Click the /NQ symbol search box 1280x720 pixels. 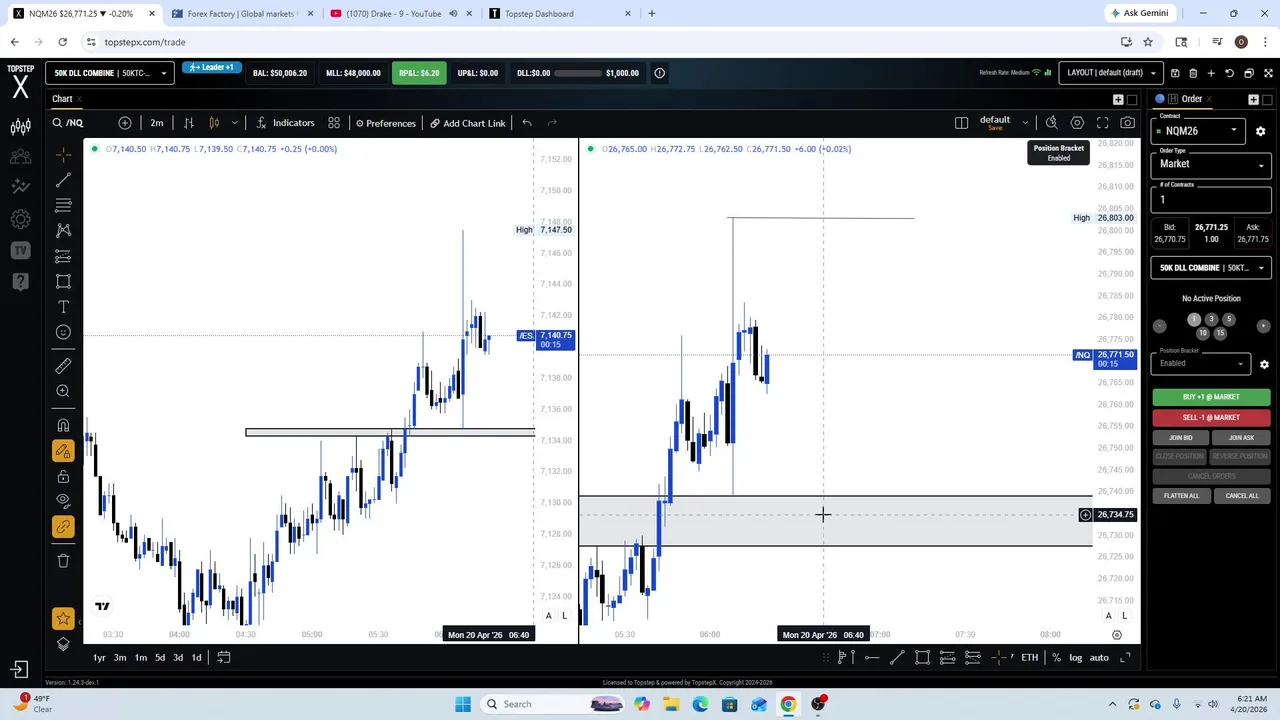[83, 123]
